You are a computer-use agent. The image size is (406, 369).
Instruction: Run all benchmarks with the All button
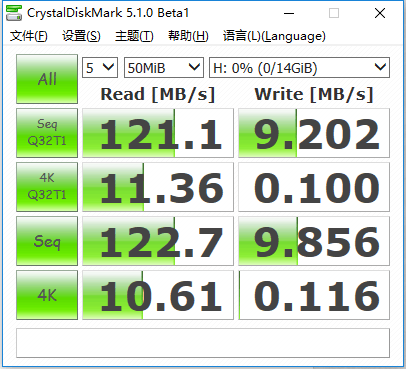point(47,79)
